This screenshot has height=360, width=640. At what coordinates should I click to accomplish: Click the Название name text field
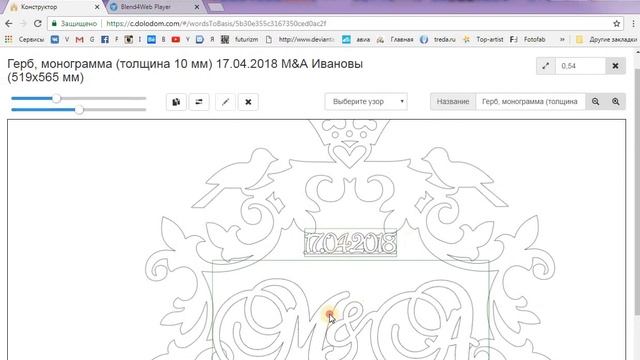531,102
